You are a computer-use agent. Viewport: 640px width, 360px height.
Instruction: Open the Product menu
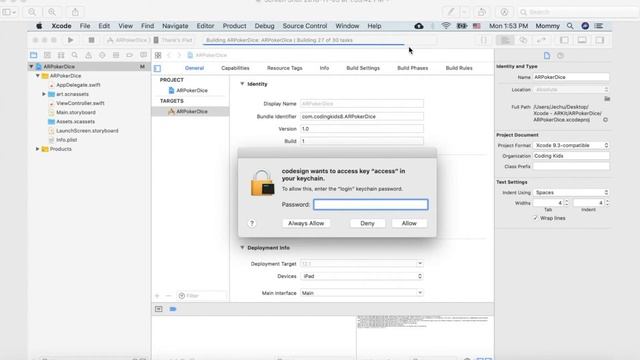234,26
